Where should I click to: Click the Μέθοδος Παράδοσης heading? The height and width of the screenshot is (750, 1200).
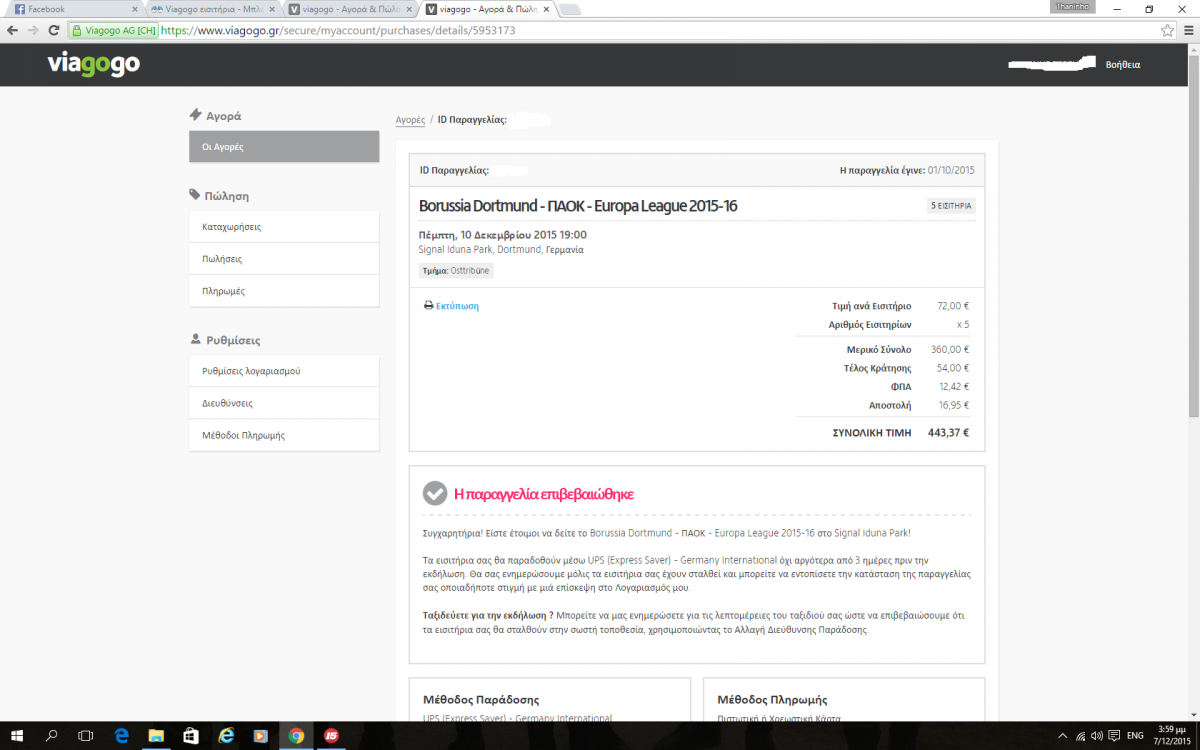tap(481, 700)
